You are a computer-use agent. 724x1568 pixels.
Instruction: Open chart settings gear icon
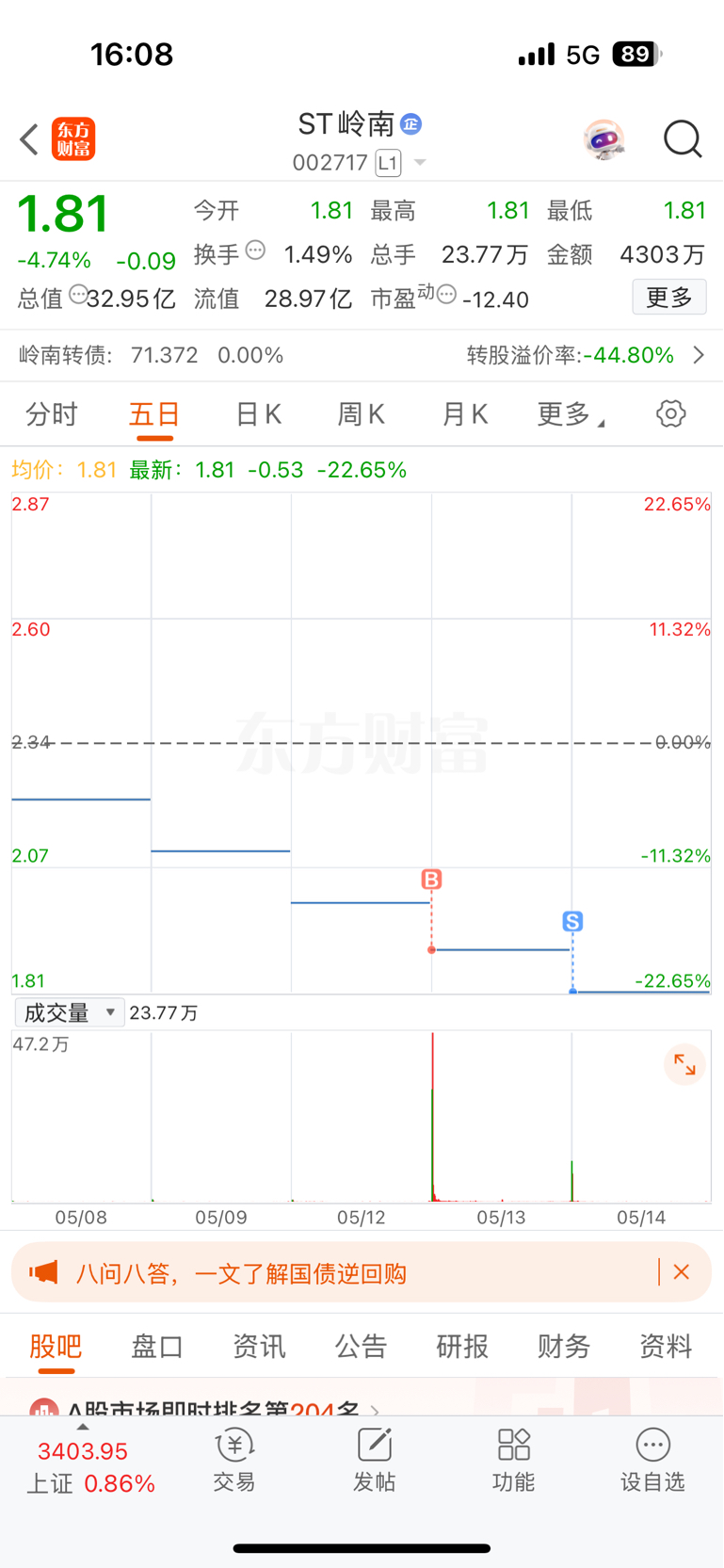670,413
